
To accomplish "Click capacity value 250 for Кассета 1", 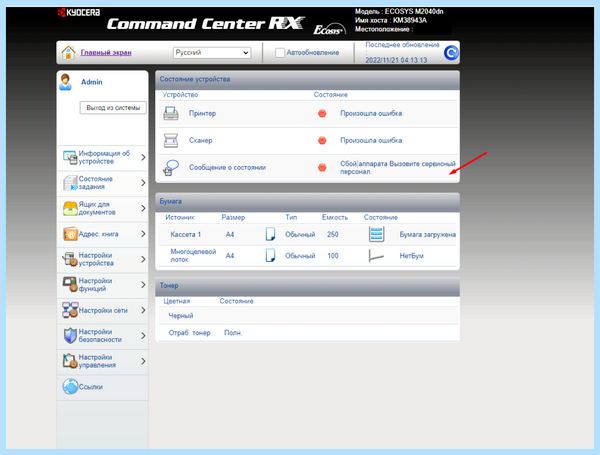I will pos(333,234).
